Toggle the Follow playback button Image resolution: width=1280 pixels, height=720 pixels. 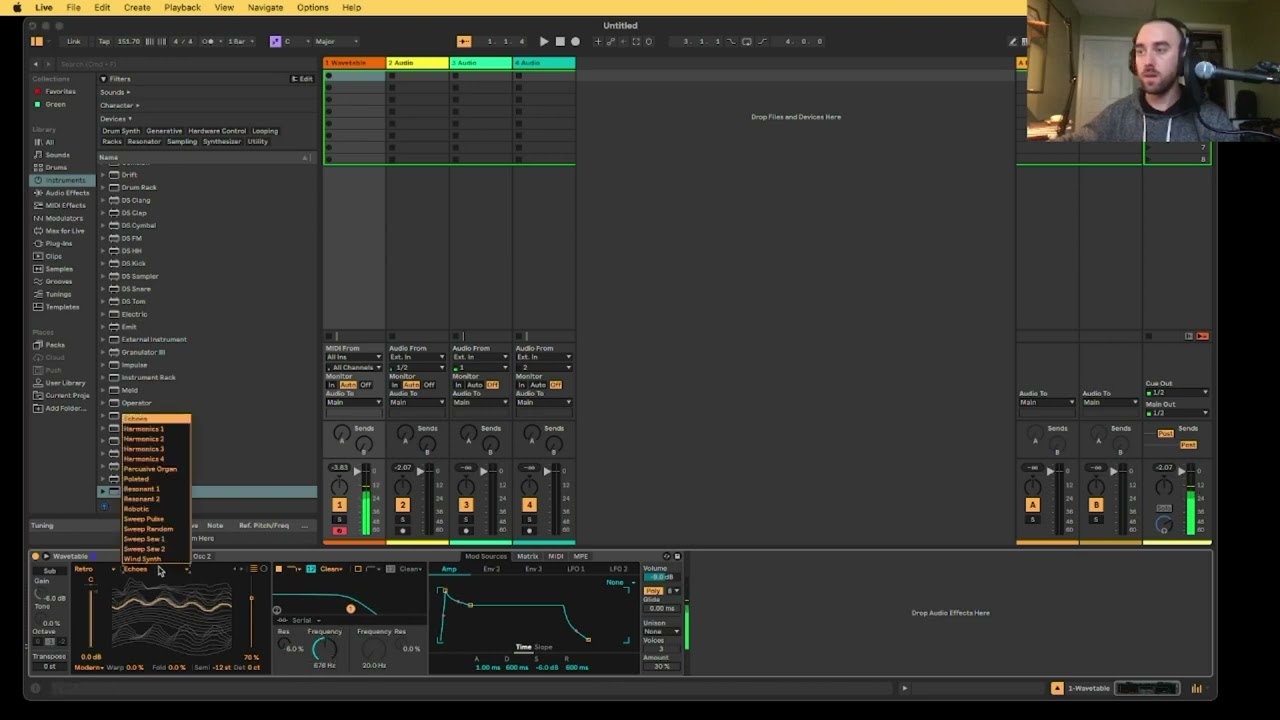(x=464, y=41)
